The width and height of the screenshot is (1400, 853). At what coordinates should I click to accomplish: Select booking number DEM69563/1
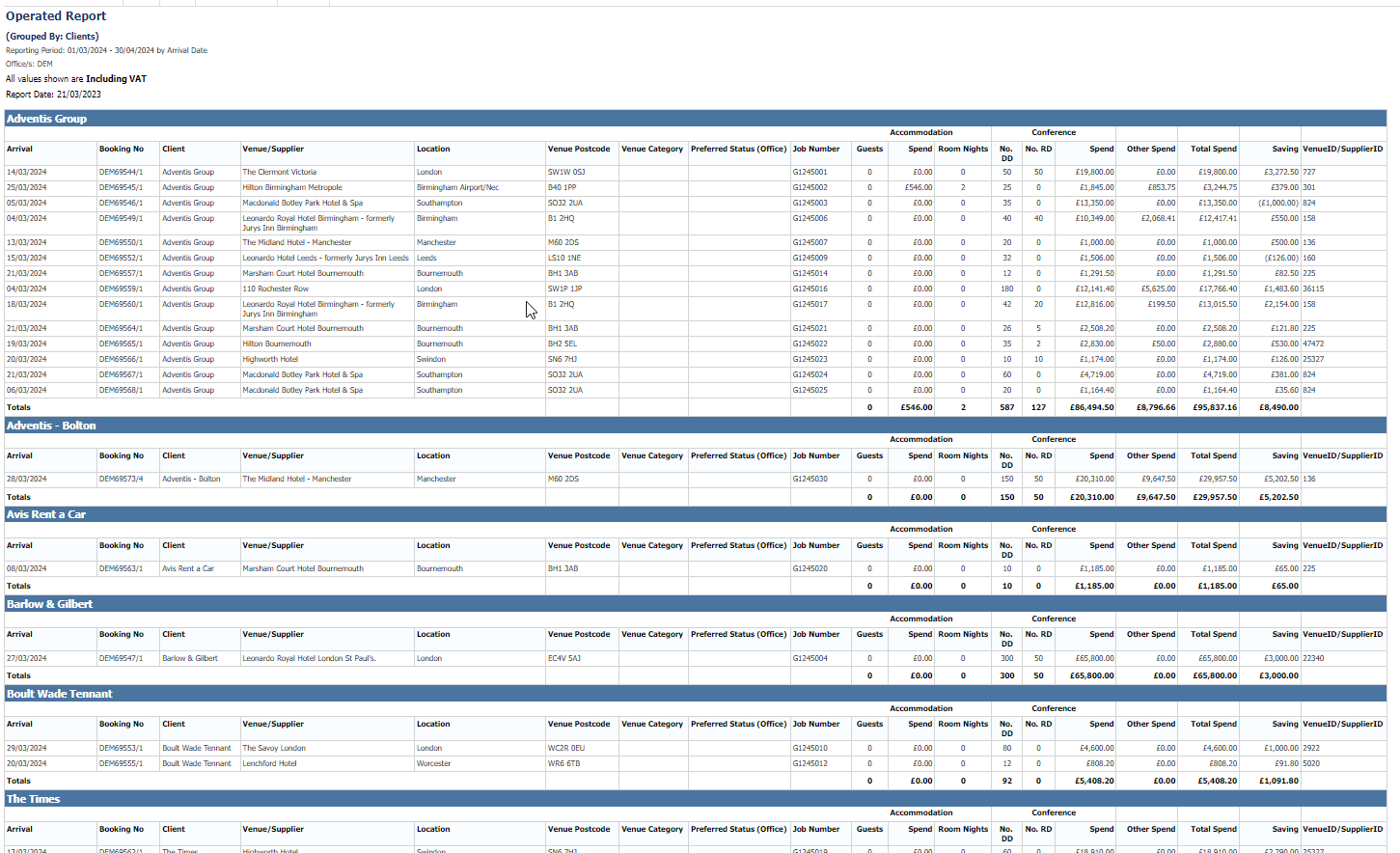pos(121,568)
